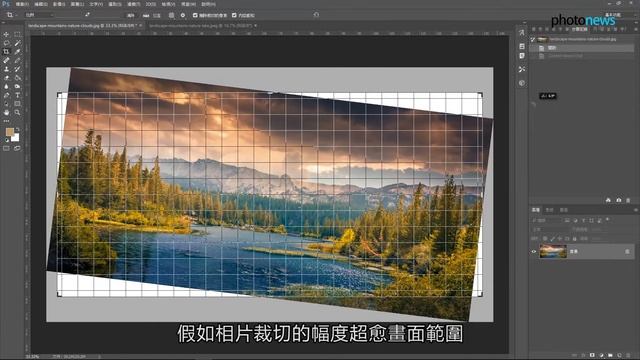Viewport: 640px width, 360px height.
Task: Open the 影像 (Image) menu
Action: click(59, 4)
